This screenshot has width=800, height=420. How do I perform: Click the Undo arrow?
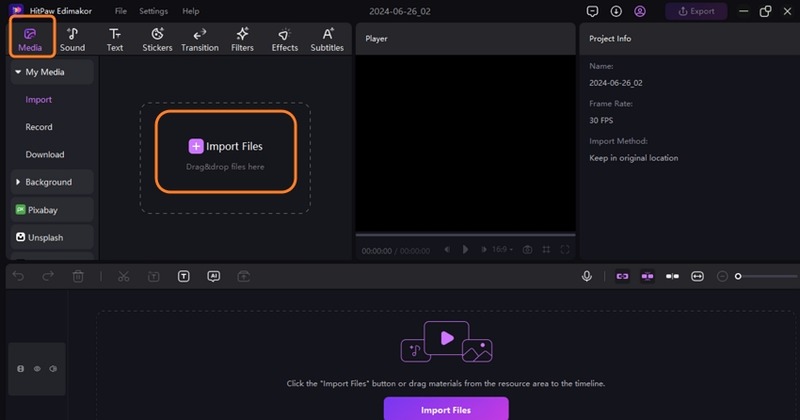pos(18,276)
